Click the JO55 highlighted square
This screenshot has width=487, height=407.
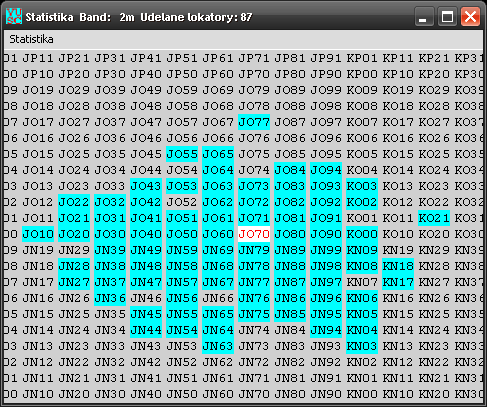point(182,154)
